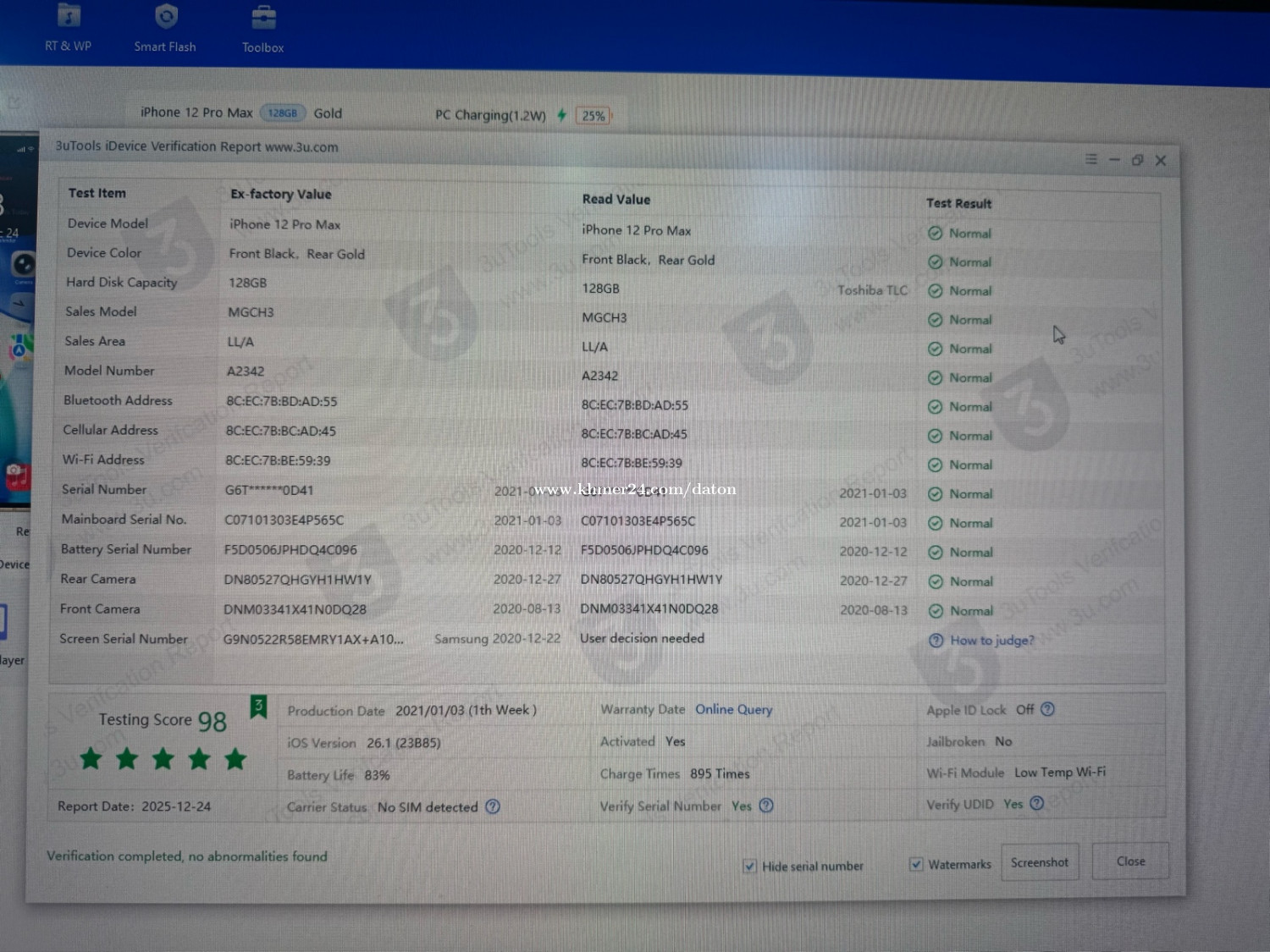Open the Toolbox section

[x=262, y=29]
